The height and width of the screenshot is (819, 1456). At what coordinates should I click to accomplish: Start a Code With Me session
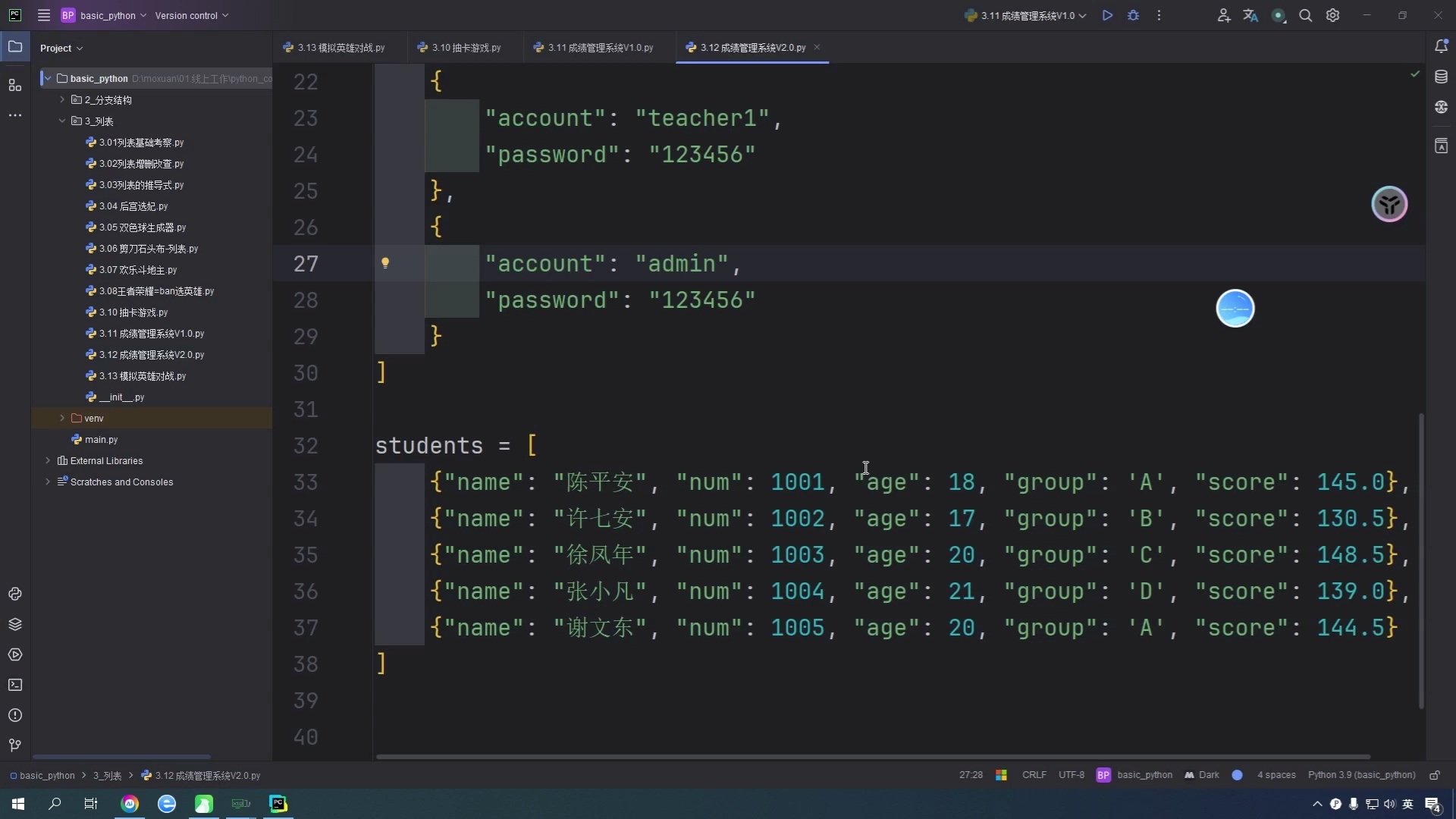[1224, 15]
